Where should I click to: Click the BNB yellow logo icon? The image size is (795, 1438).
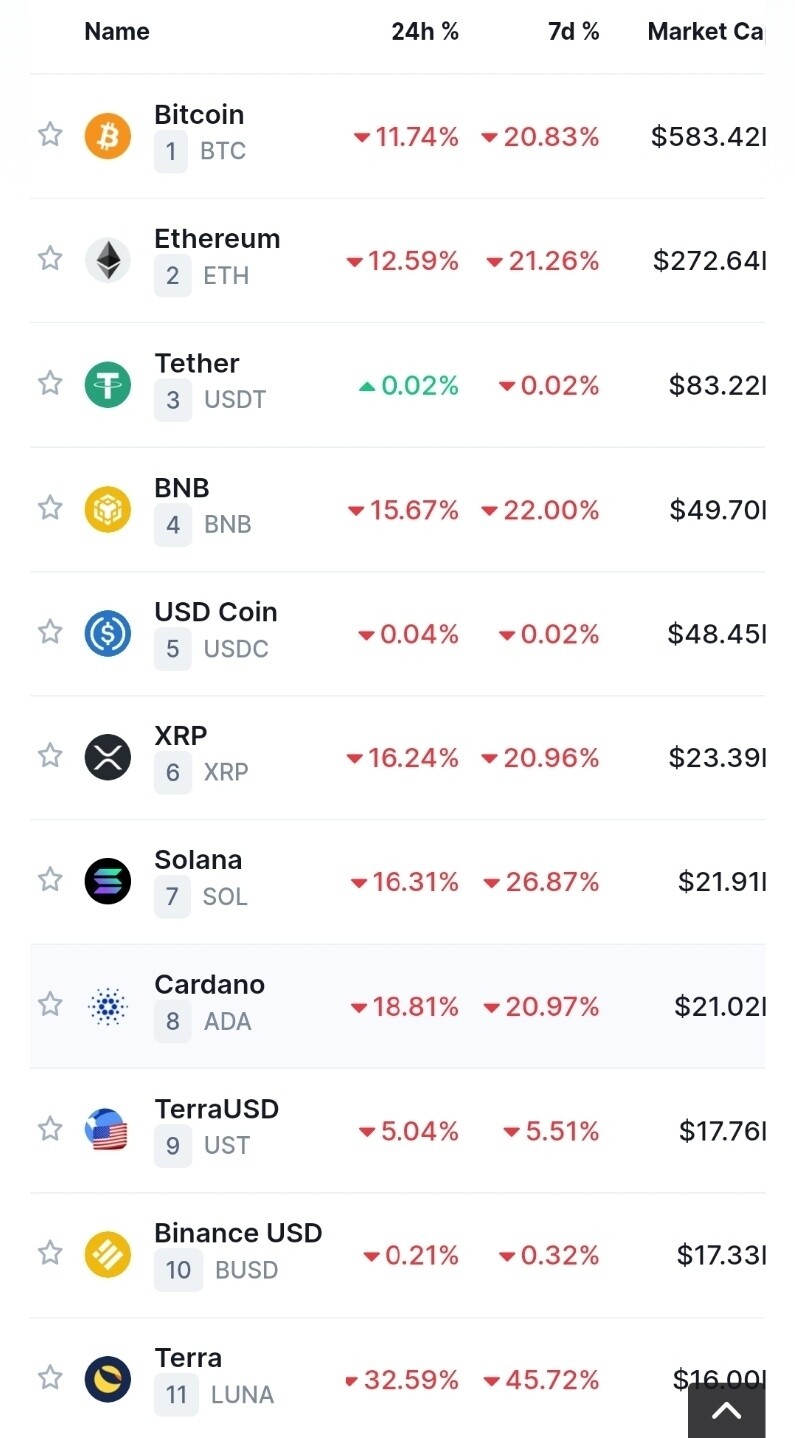107,509
